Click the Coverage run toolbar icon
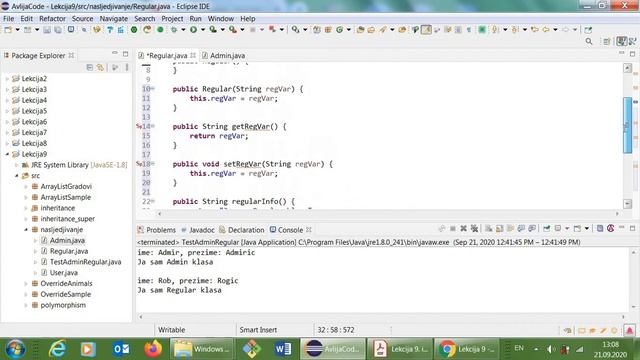 (213, 30)
